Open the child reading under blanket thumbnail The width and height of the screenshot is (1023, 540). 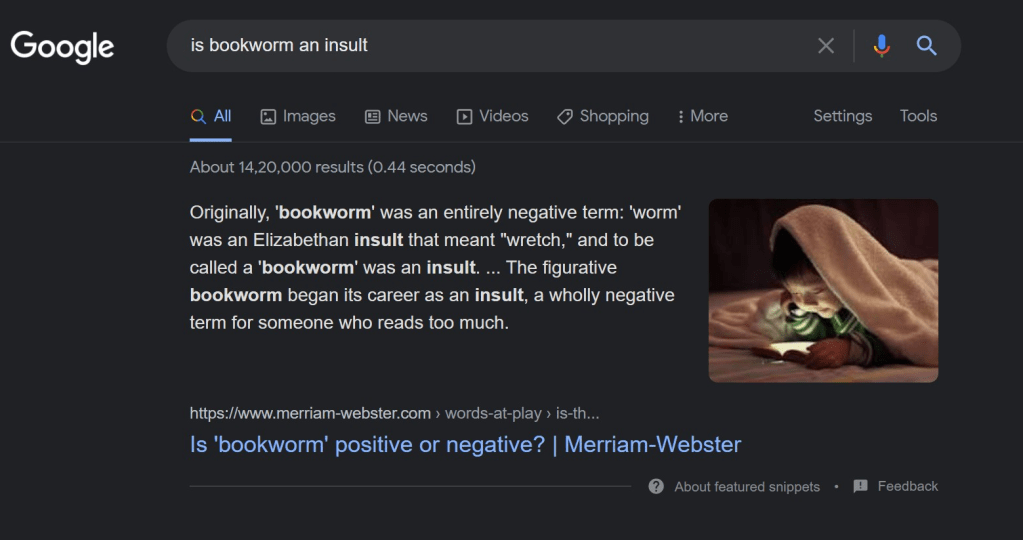[823, 290]
